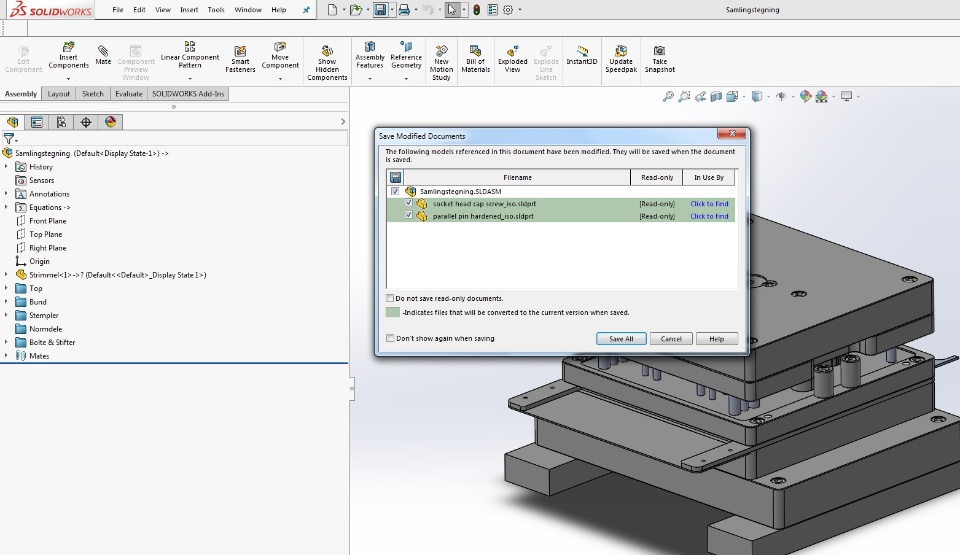This screenshot has height=555, width=960.
Task: Click the Open document icon
Action: (x=355, y=10)
